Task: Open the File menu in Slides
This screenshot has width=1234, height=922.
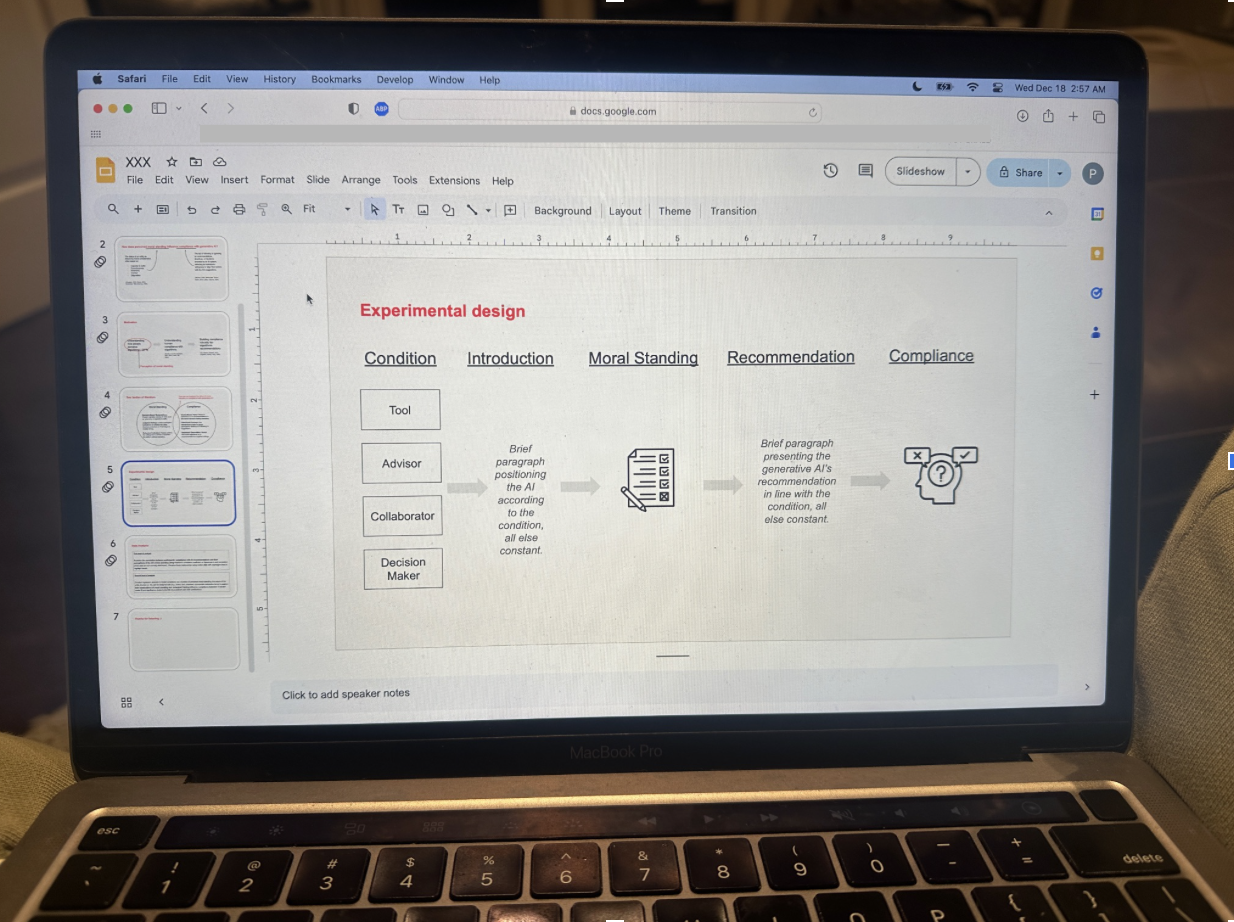Action: tap(135, 180)
